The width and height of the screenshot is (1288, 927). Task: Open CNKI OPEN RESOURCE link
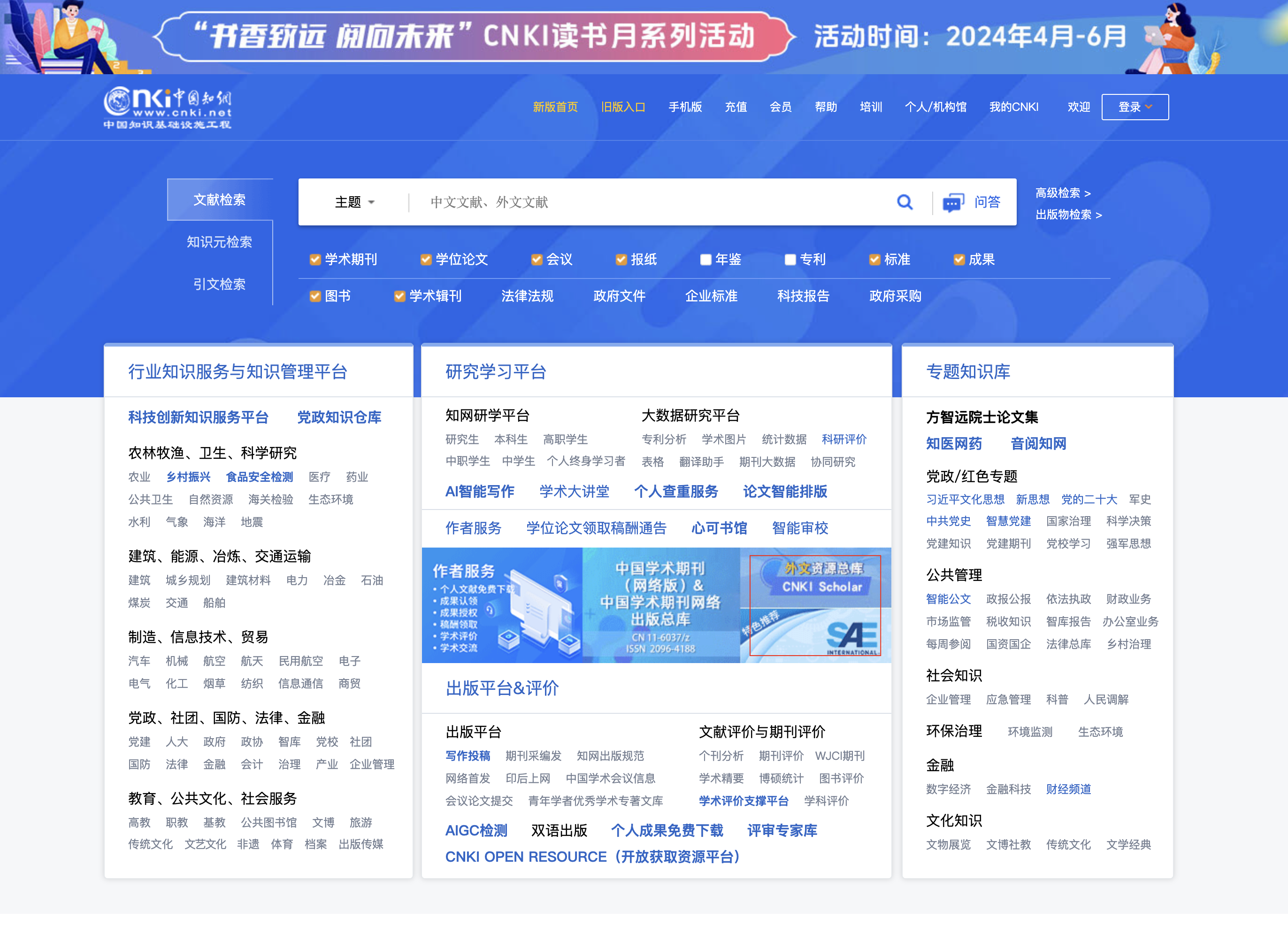point(593,857)
